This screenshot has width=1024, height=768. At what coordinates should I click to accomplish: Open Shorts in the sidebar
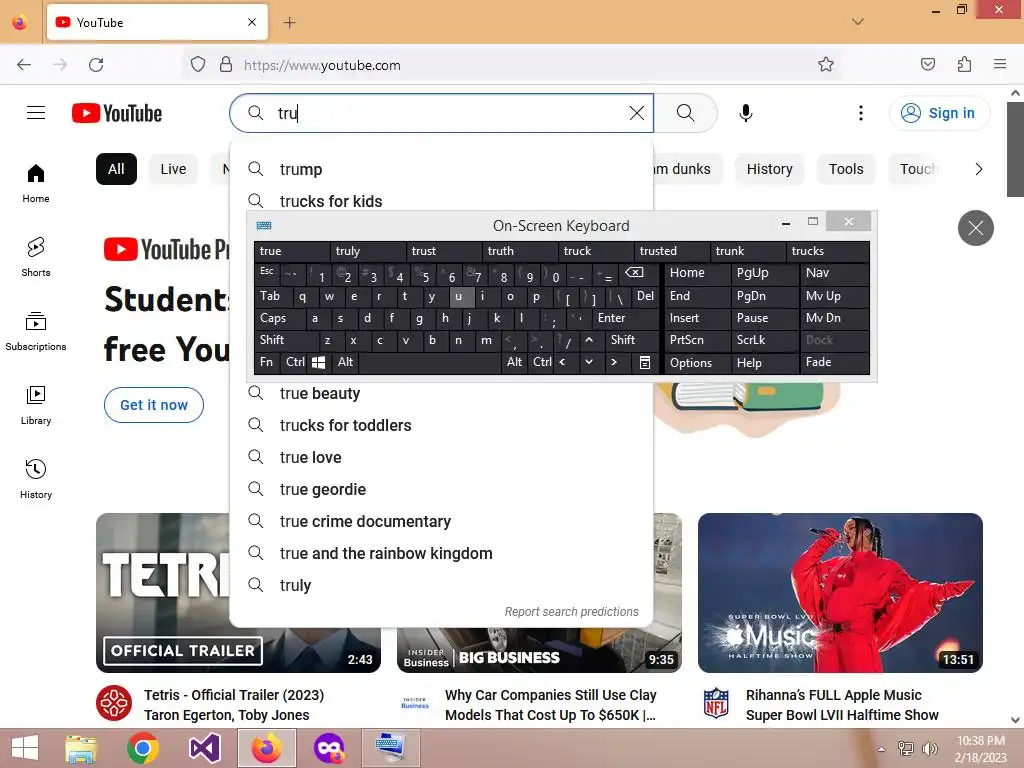coord(36,257)
